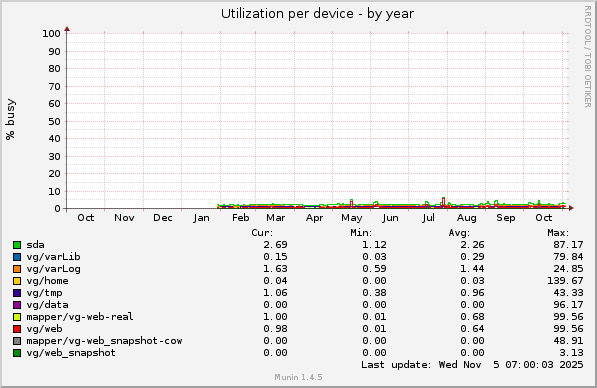Select the mapper/vg-web_snapshot-cow legend label
Screen dimensions: 597x388
tap(104, 341)
